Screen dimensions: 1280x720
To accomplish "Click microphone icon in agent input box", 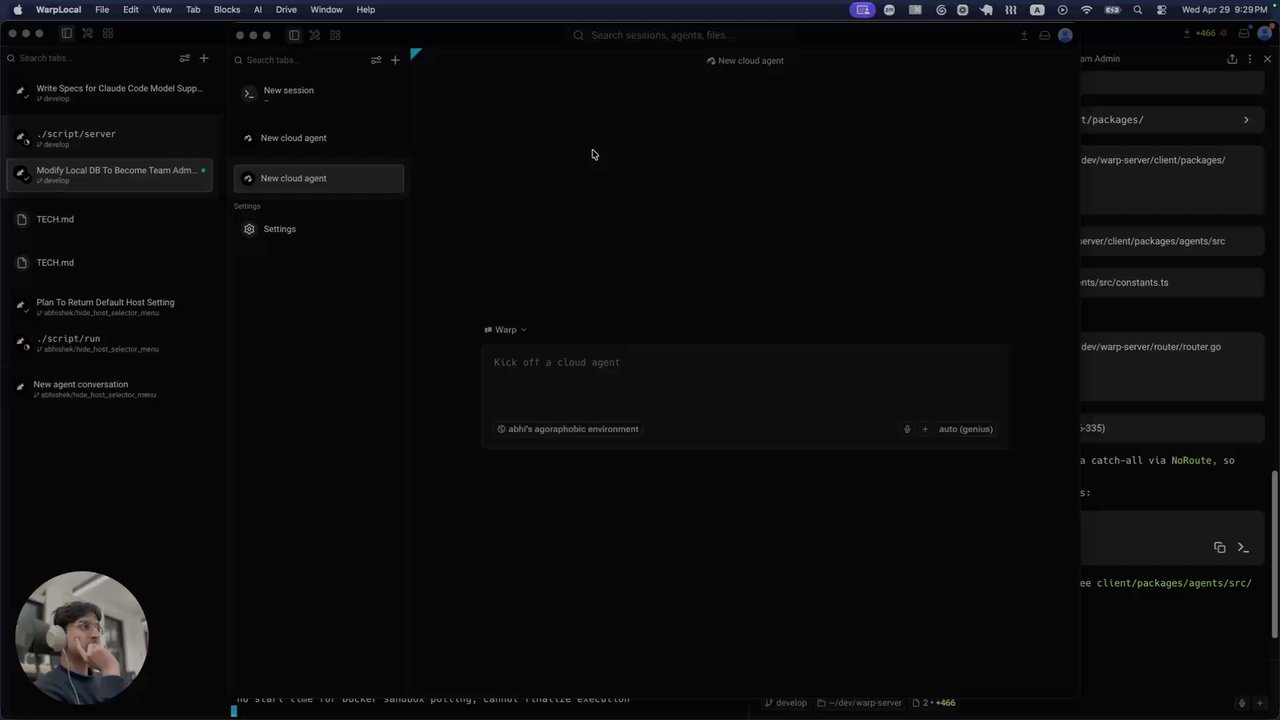I will coord(907,429).
